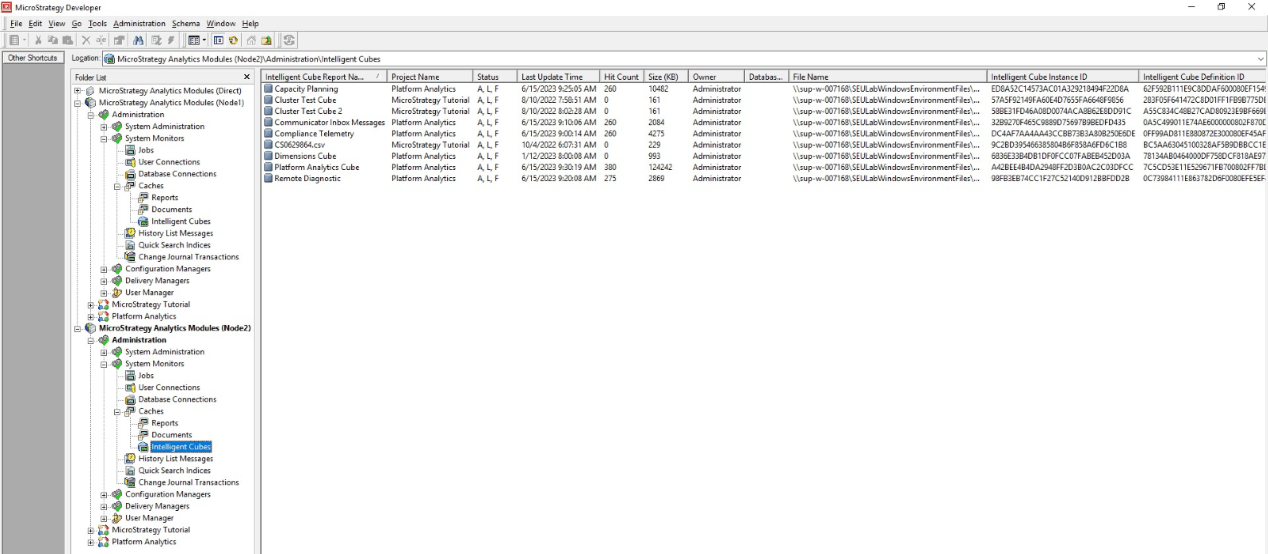This screenshot has height=554, width=1268.
Task: Click the MicroStrategy Tutorial project icon under Node1
Action: pyautogui.click(x=105, y=304)
